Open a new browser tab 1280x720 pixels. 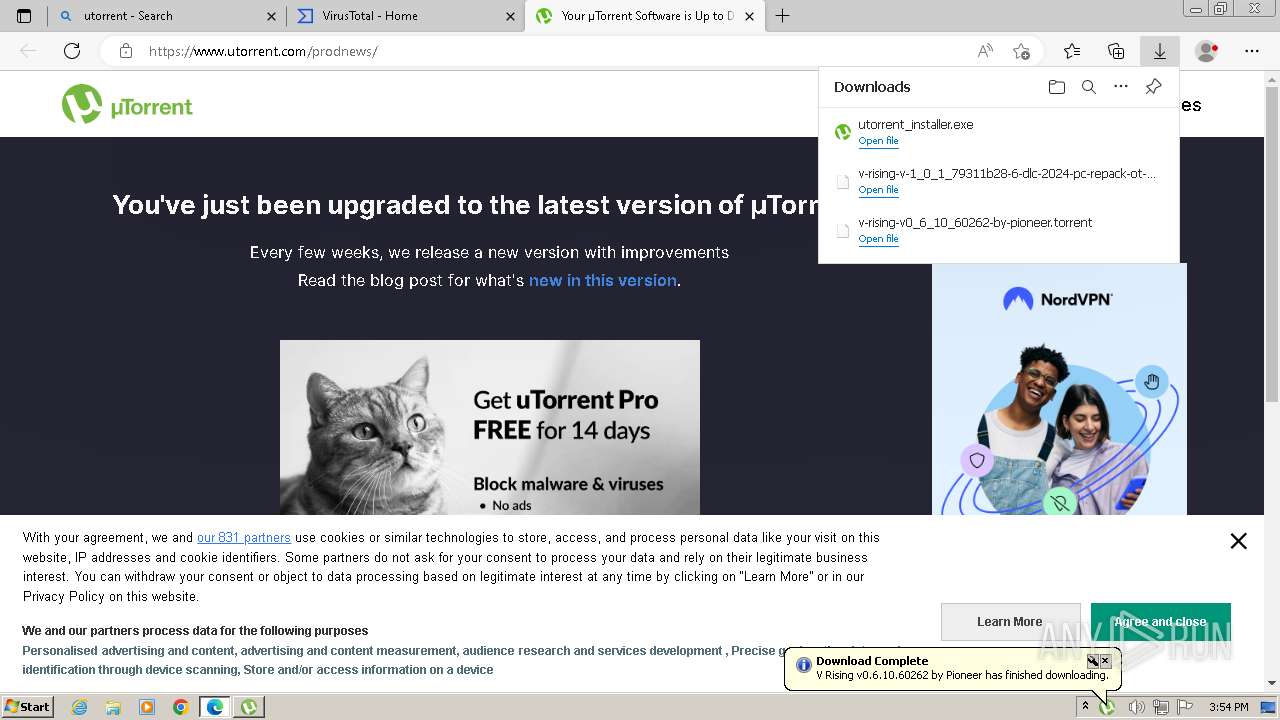(x=783, y=16)
